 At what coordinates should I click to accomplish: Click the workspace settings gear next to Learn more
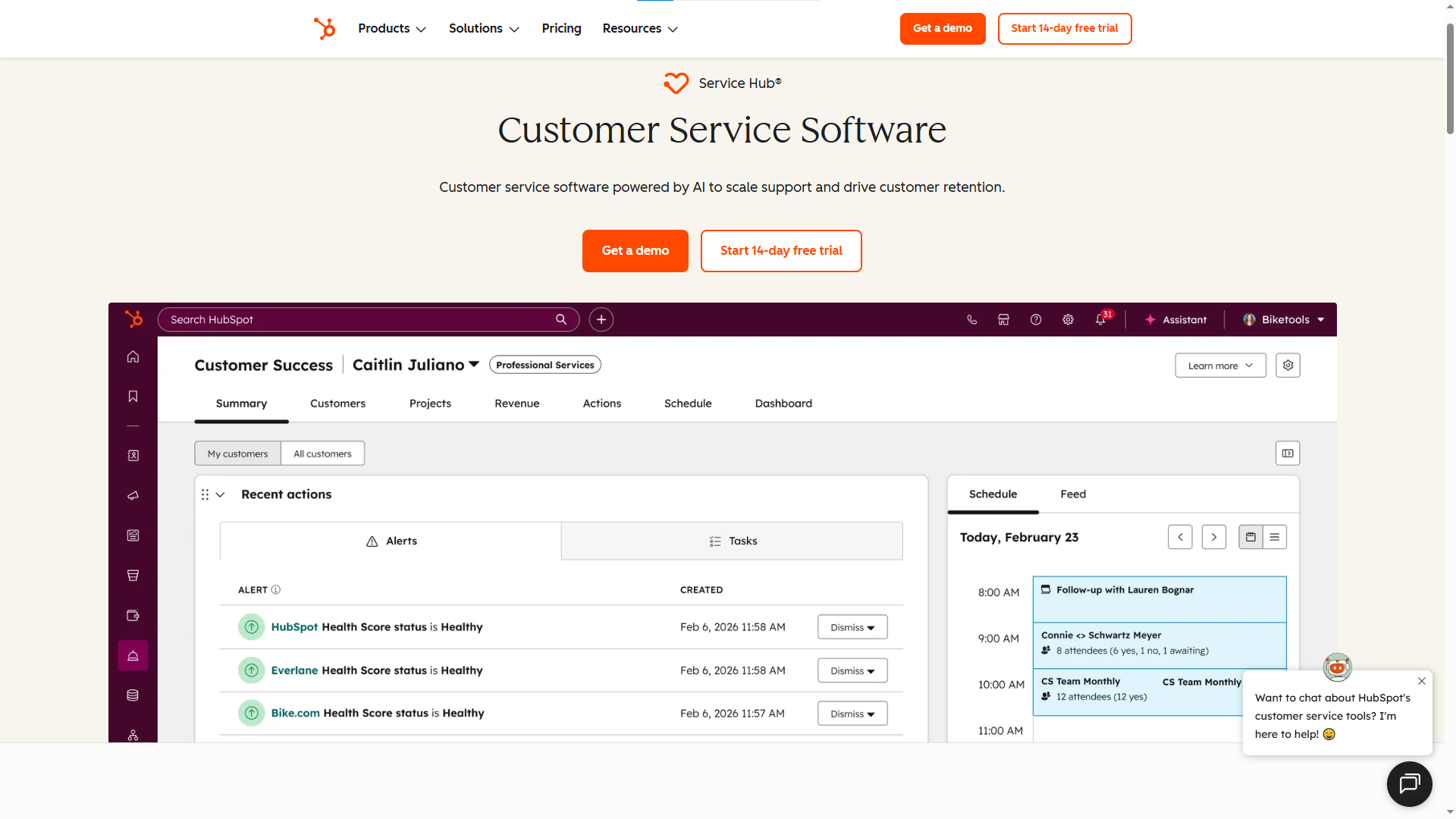(1288, 366)
